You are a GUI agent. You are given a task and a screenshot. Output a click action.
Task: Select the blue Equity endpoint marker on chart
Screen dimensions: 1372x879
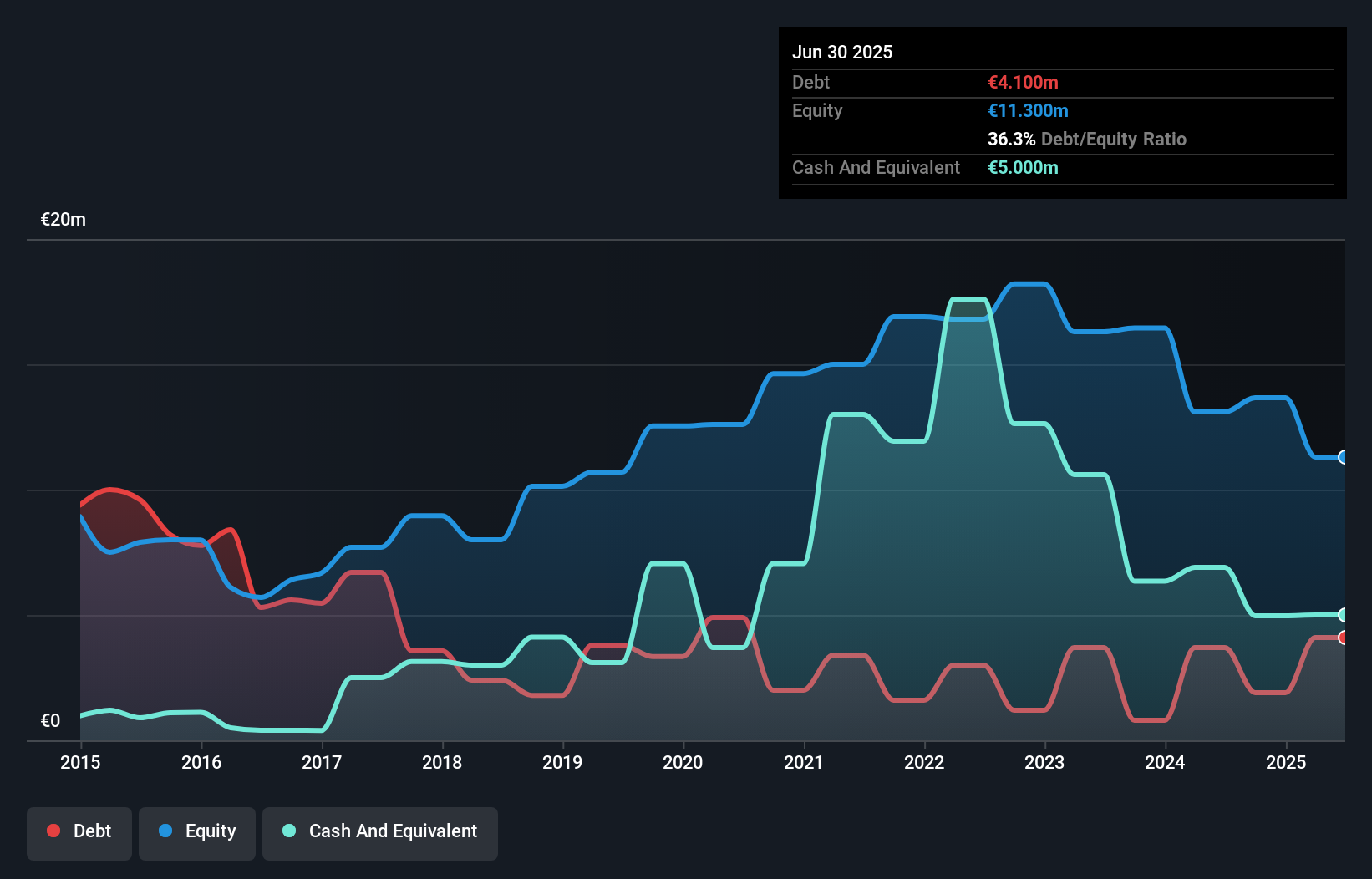pos(1344,457)
